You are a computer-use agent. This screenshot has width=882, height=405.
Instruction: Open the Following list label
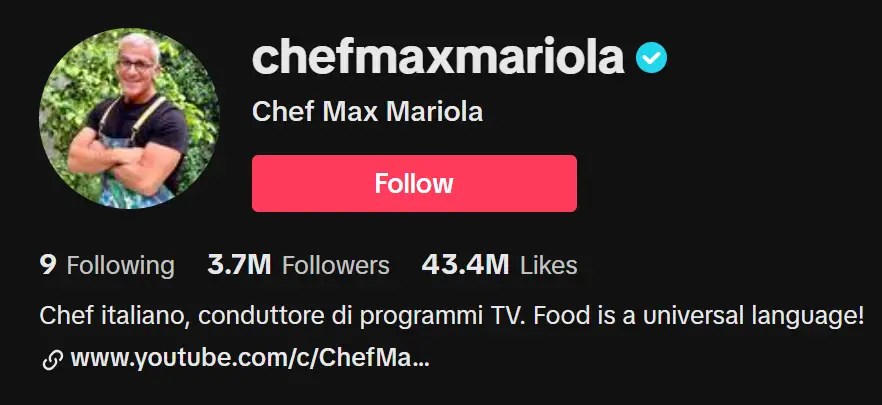(120, 266)
